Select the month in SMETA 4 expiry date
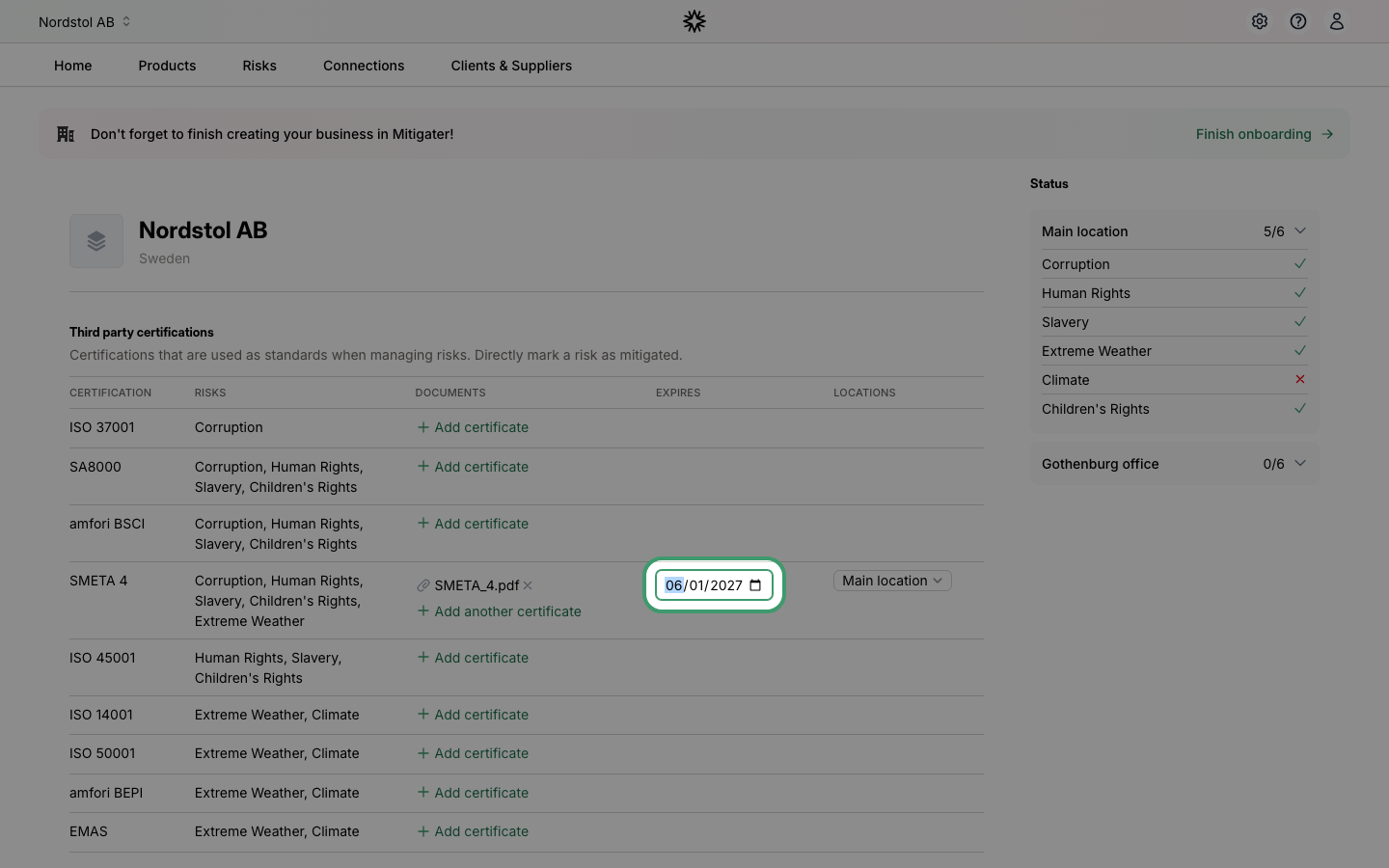 [674, 585]
